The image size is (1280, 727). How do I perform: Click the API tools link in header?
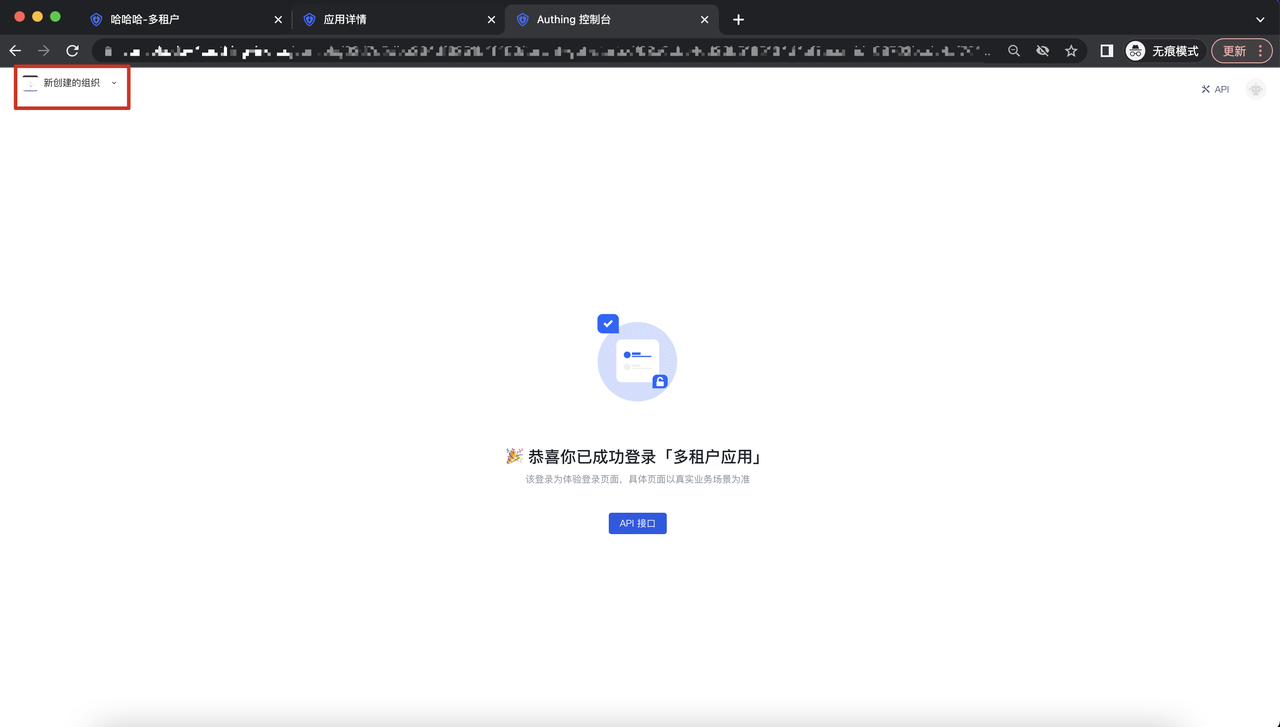pyautogui.click(x=1215, y=90)
